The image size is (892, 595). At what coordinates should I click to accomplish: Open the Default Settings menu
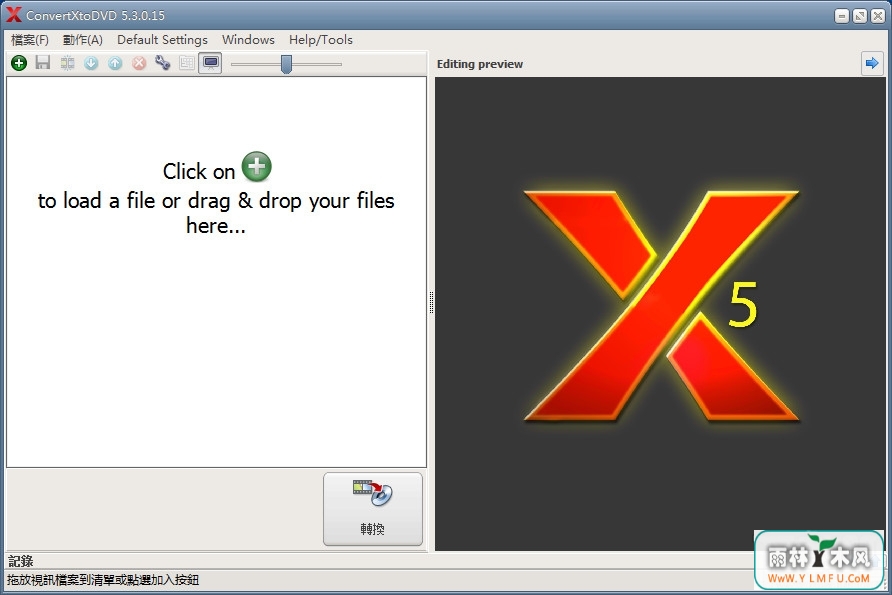pos(162,40)
